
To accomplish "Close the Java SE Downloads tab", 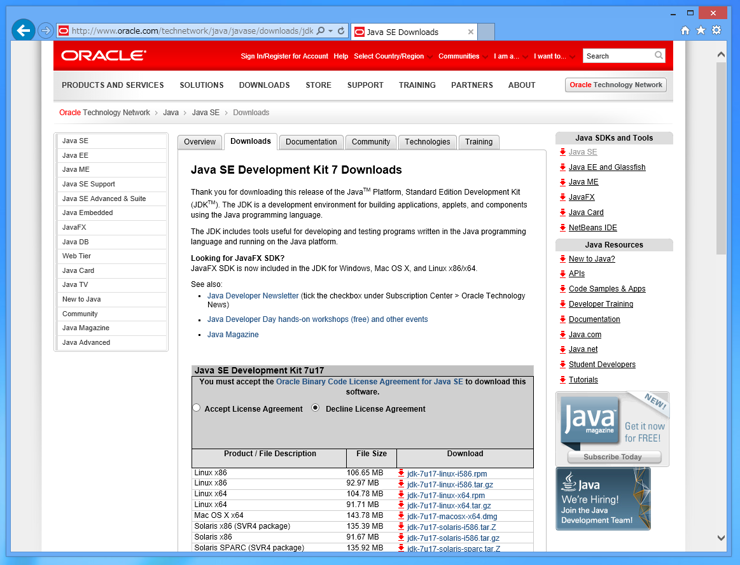I will pyautogui.click(x=471, y=32).
